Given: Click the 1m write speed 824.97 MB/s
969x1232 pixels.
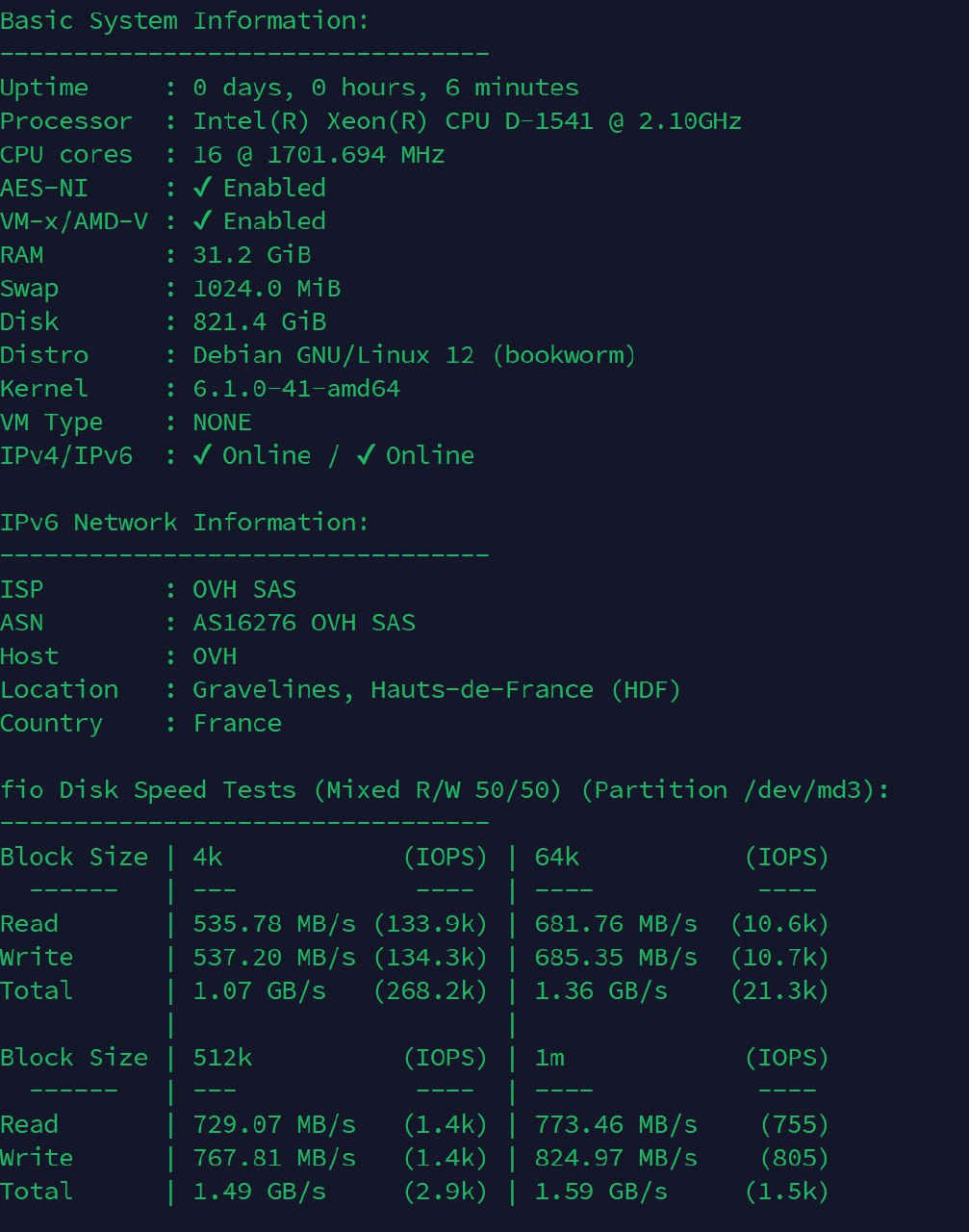Looking at the screenshot, I should coord(616,1158).
